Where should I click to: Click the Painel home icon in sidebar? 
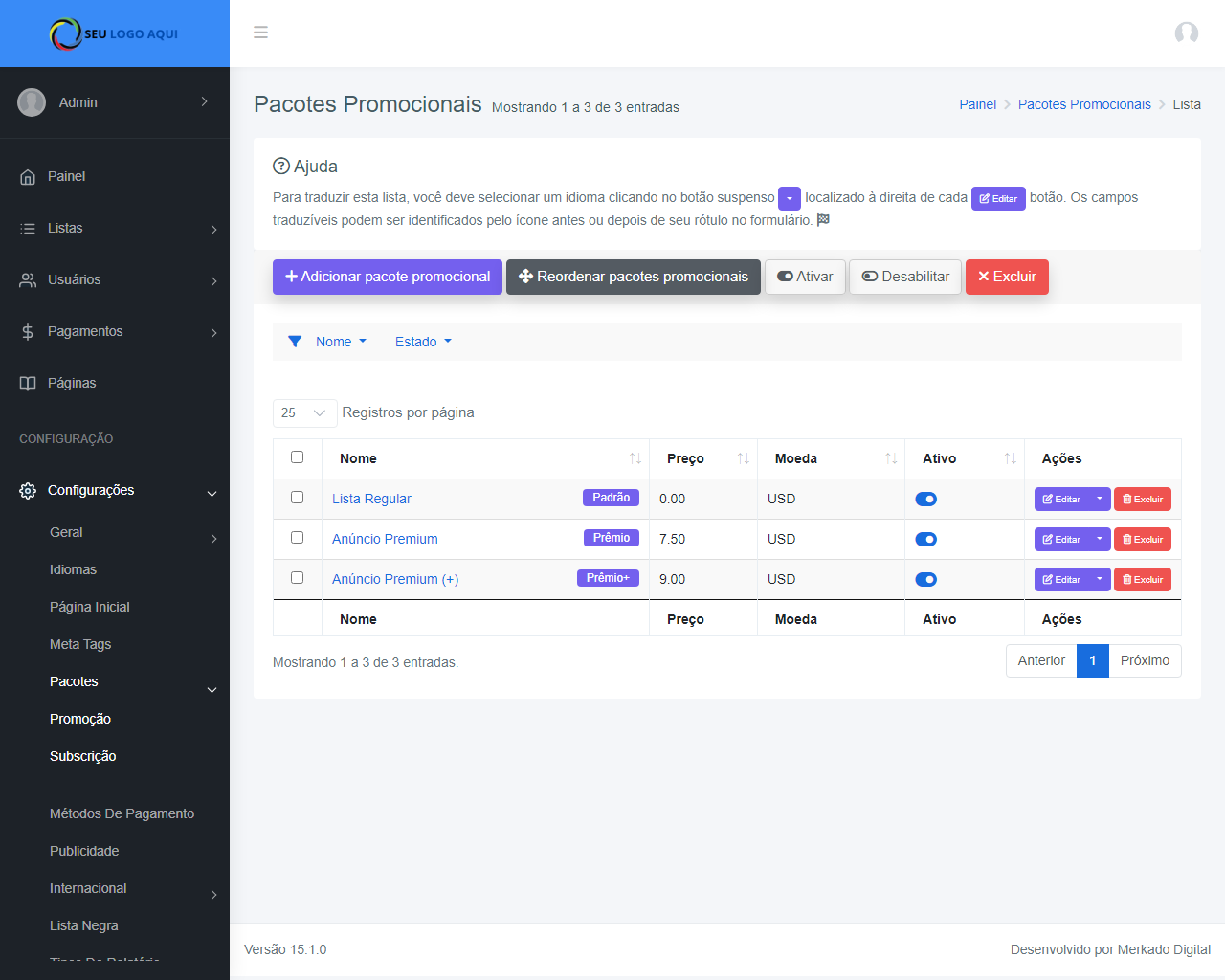click(x=28, y=177)
